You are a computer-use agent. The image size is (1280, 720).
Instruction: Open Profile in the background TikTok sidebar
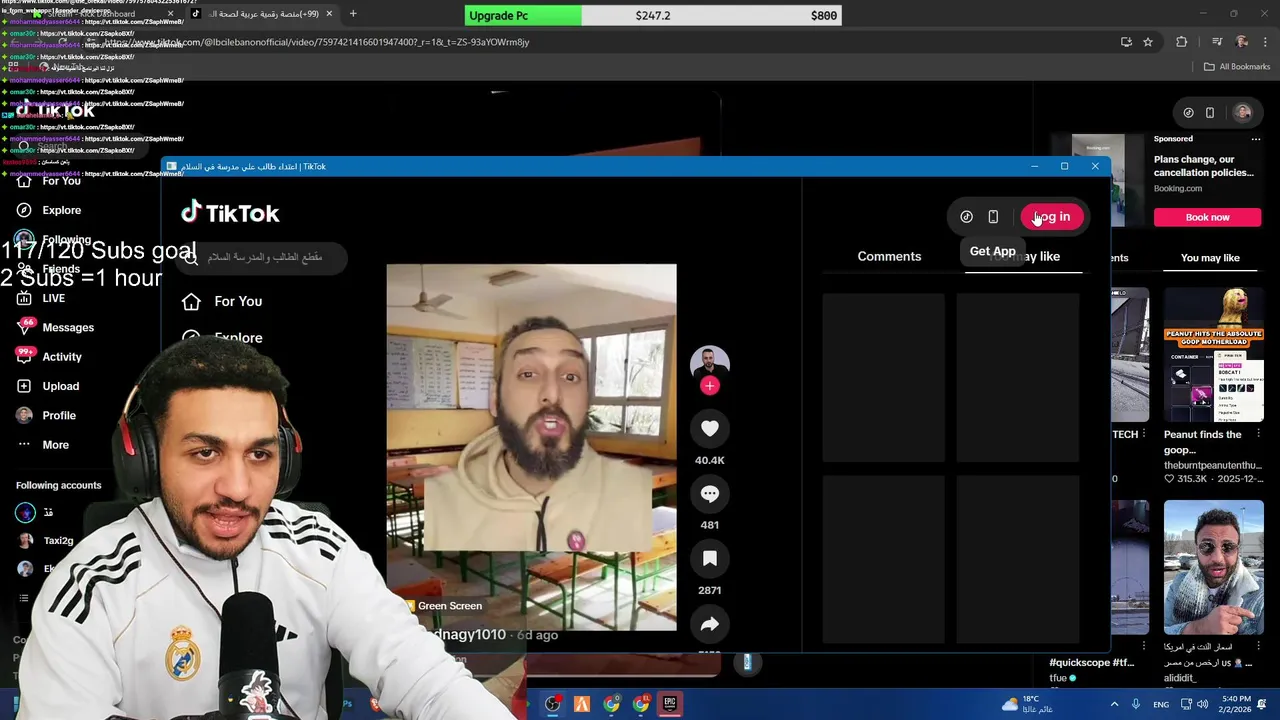46,415
